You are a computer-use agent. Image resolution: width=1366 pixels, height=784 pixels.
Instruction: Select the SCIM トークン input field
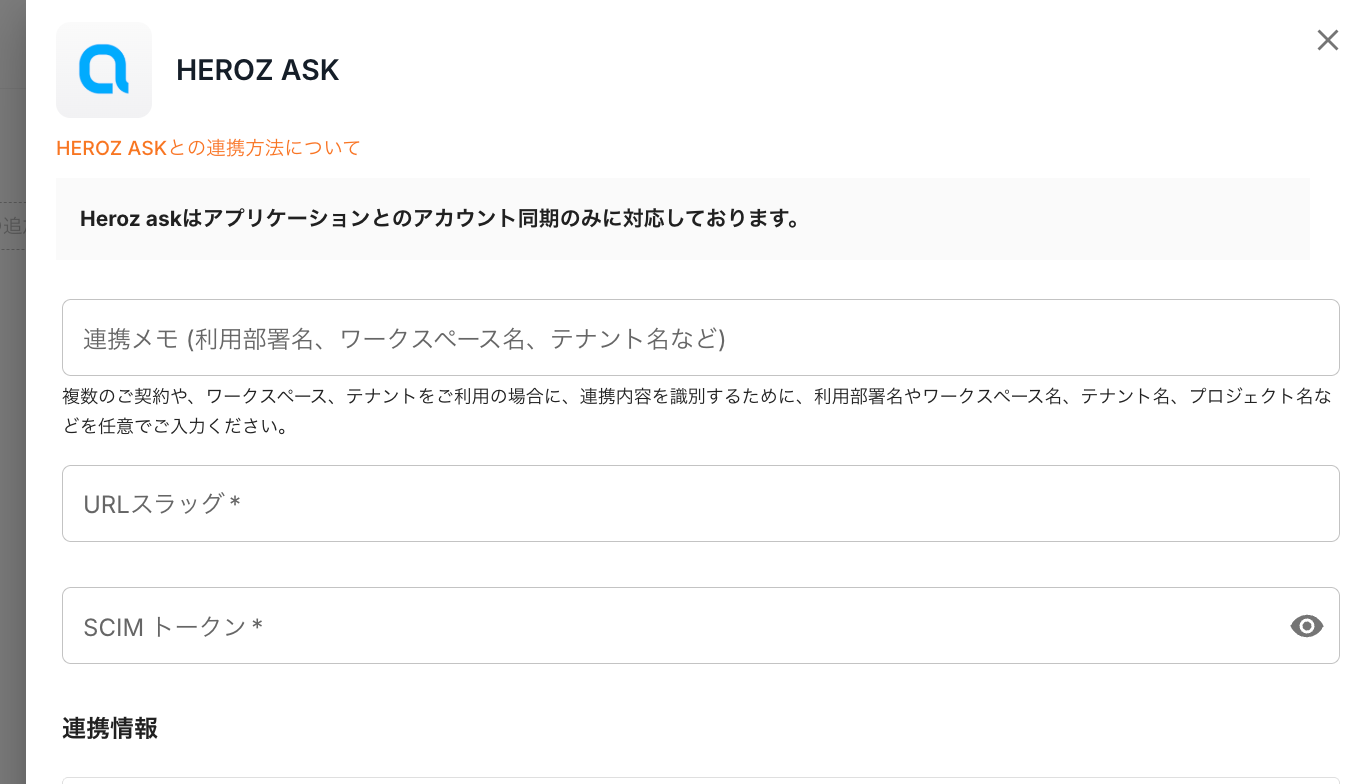[x=670, y=626]
